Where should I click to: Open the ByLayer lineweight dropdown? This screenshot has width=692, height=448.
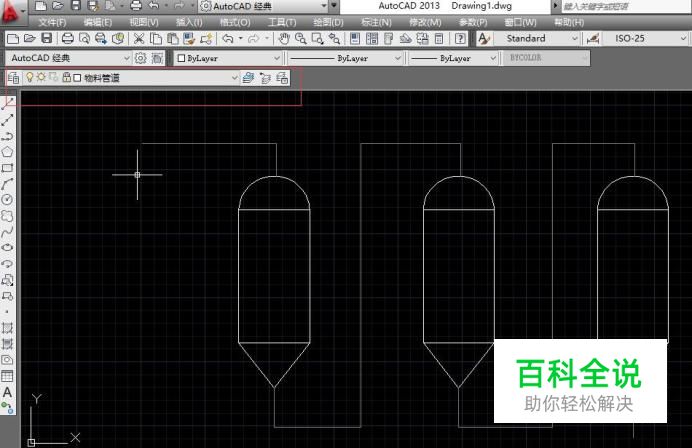[x=453, y=58]
